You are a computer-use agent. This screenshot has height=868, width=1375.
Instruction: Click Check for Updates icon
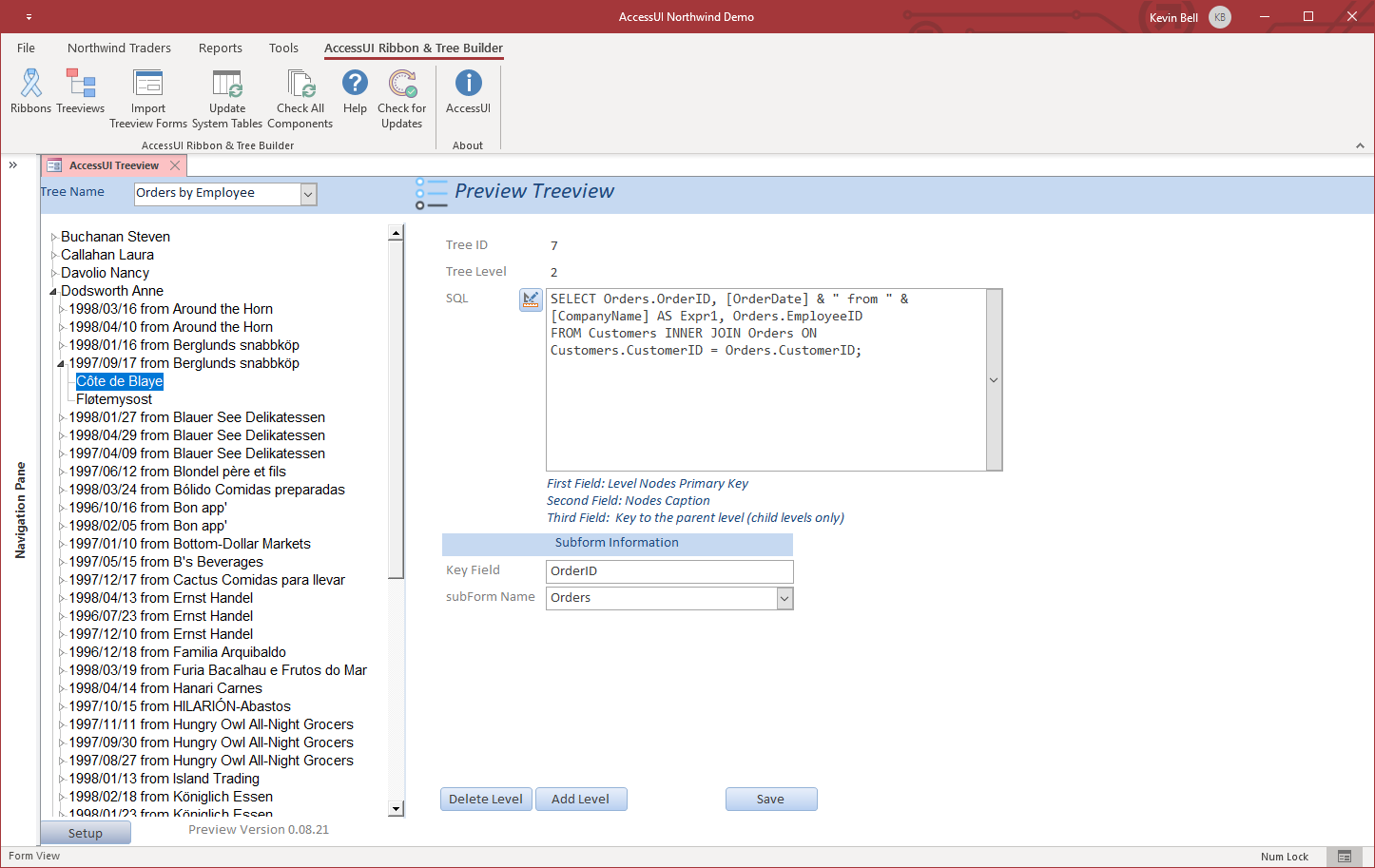[402, 99]
